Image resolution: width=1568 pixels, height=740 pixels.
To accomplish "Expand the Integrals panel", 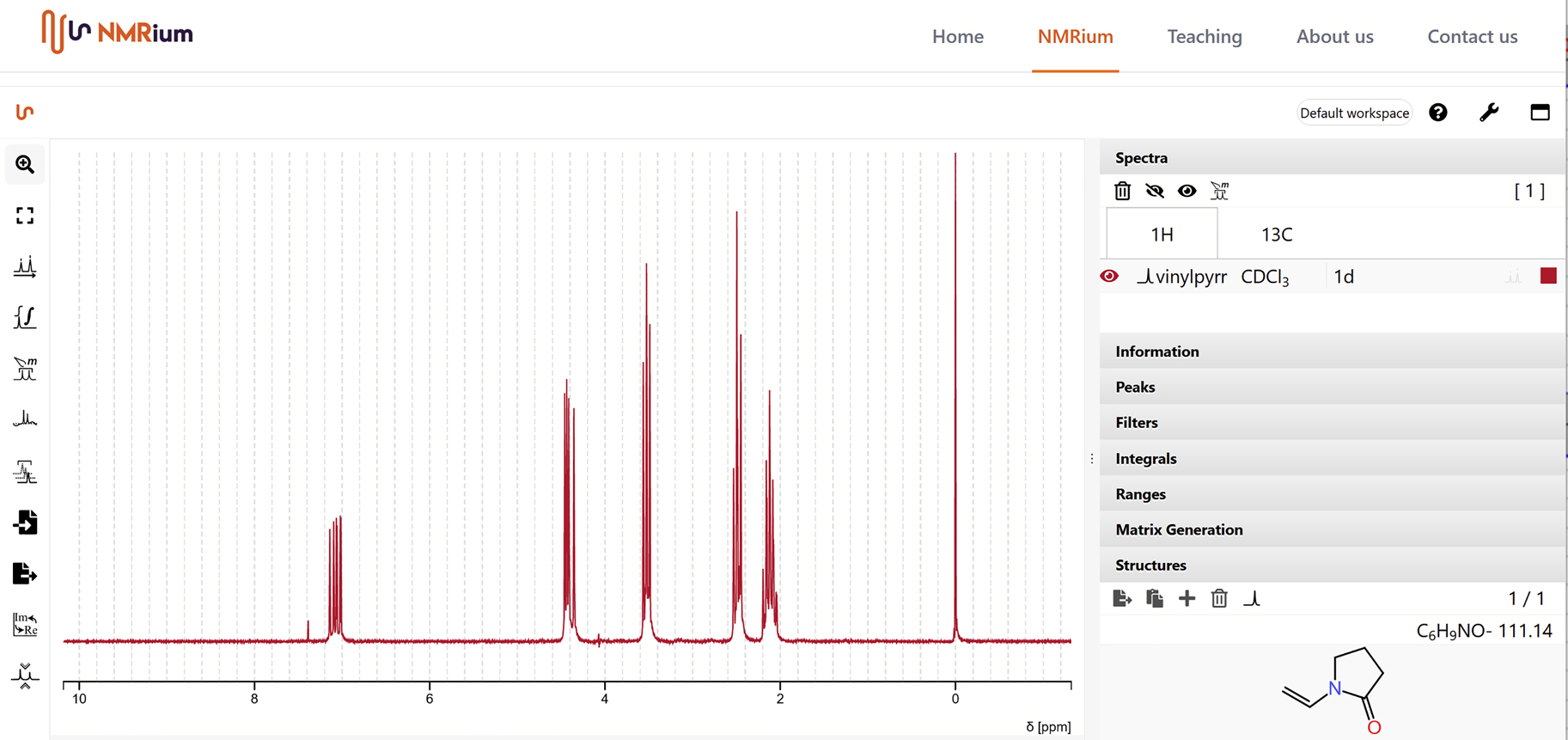I will pyautogui.click(x=1145, y=459).
